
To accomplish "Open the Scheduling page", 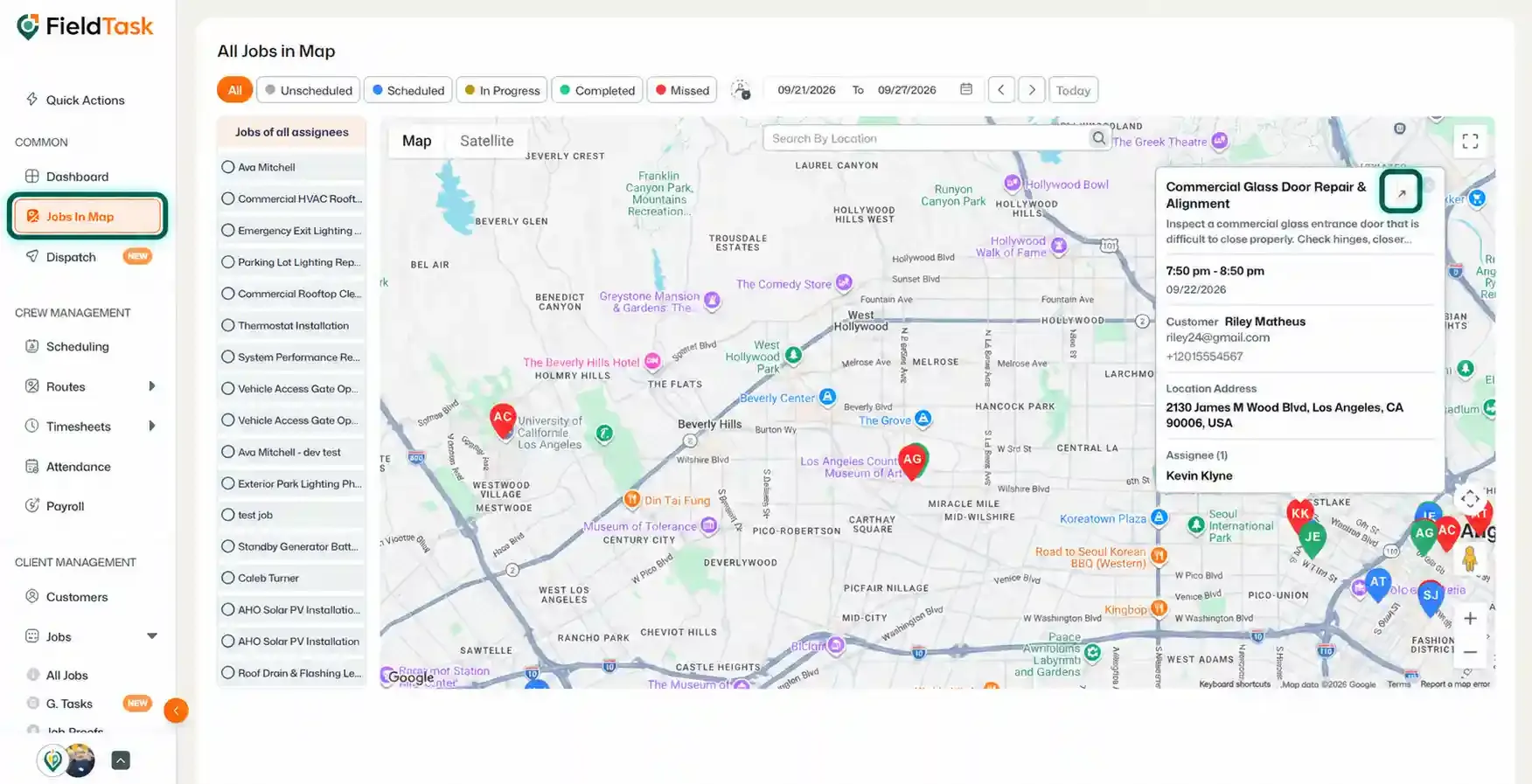I will [77, 346].
